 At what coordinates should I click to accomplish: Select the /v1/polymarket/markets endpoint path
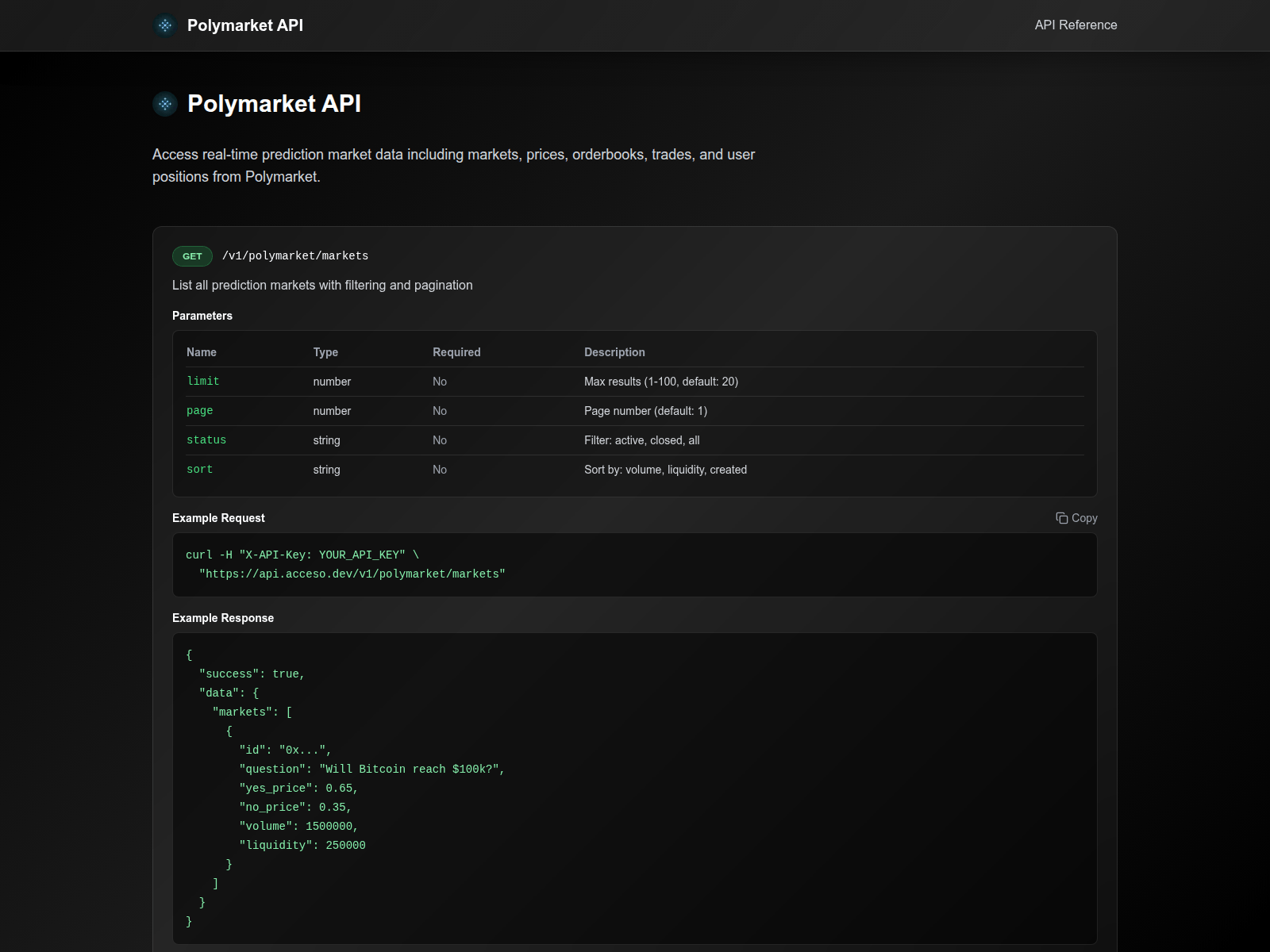click(295, 256)
